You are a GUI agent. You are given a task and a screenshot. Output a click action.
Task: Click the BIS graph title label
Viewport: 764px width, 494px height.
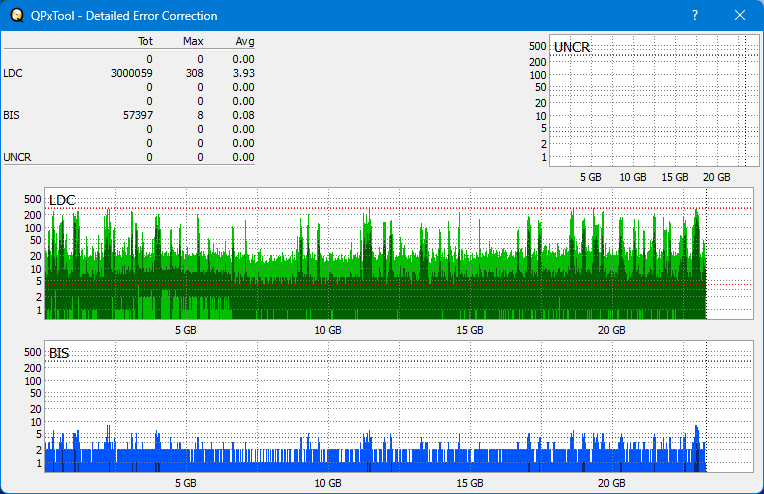point(59,353)
